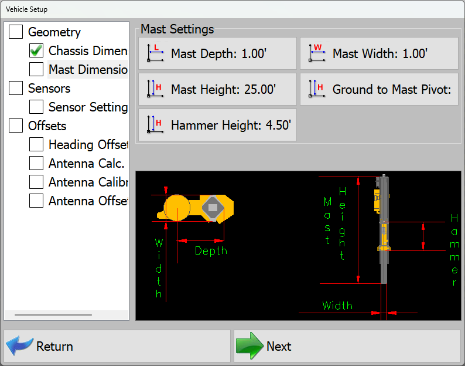The image size is (465, 366).
Task: Check the Antenna Offset checkbox
Action: [36, 201]
